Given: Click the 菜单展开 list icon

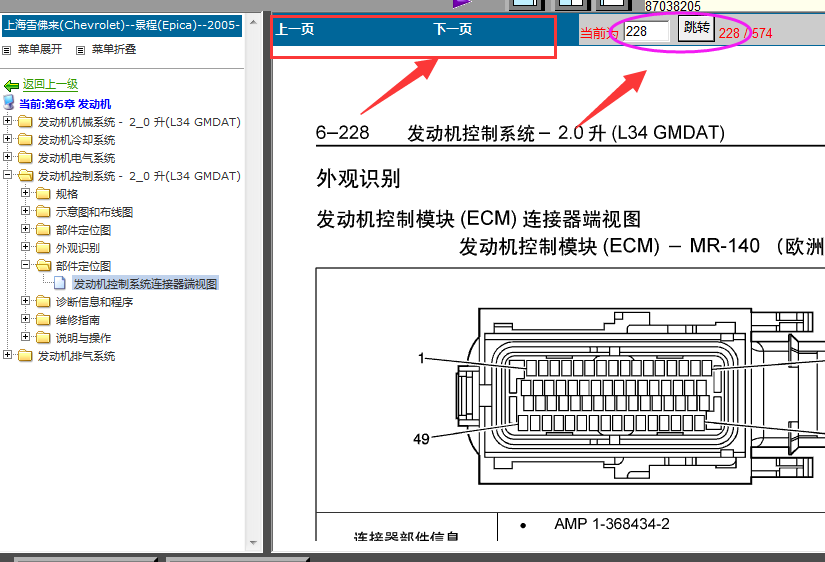Looking at the screenshot, I should (x=6, y=51).
